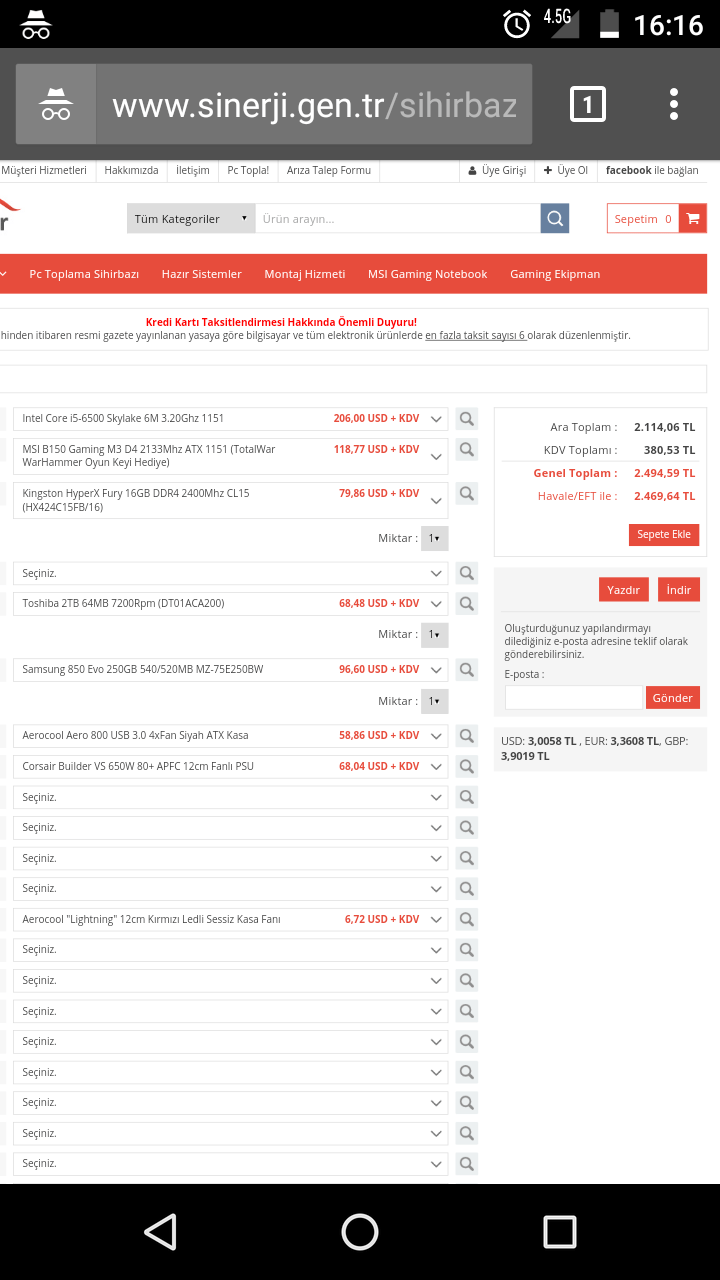Tap the Genel Toplam 2.494,59 TL value
The image size is (720, 1280).
point(664,473)
